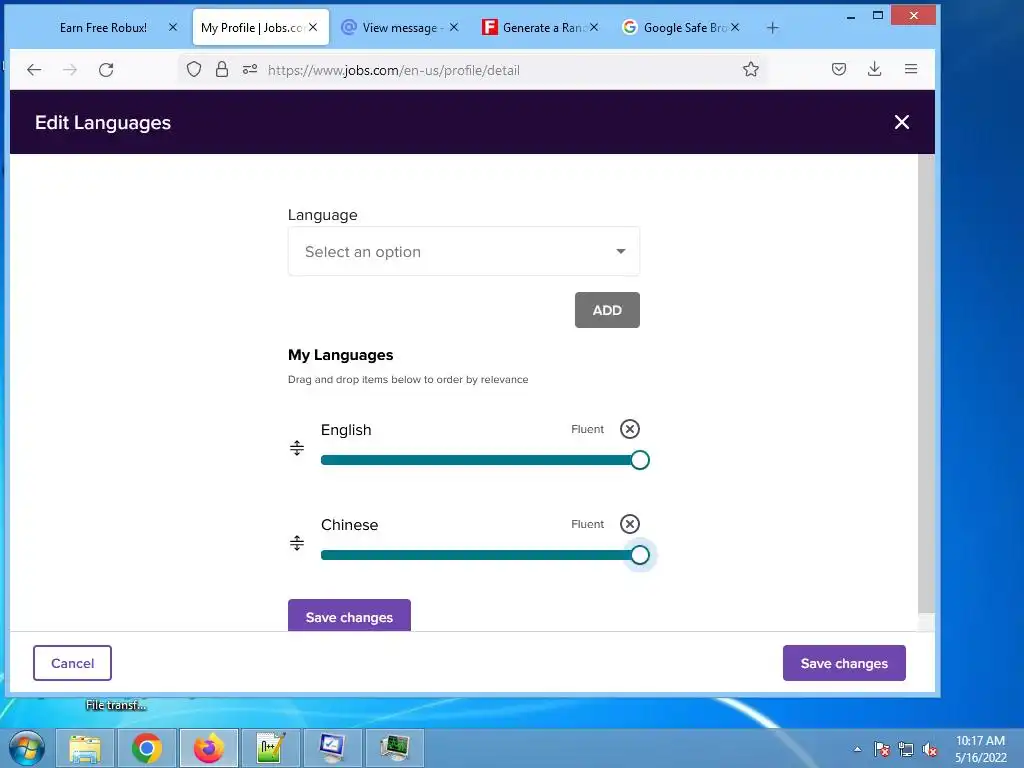The width and height of the screenshot is (1024, 768).
Task: Open Windows Explorer from the taskbar
Action: (x=85, y=748)
